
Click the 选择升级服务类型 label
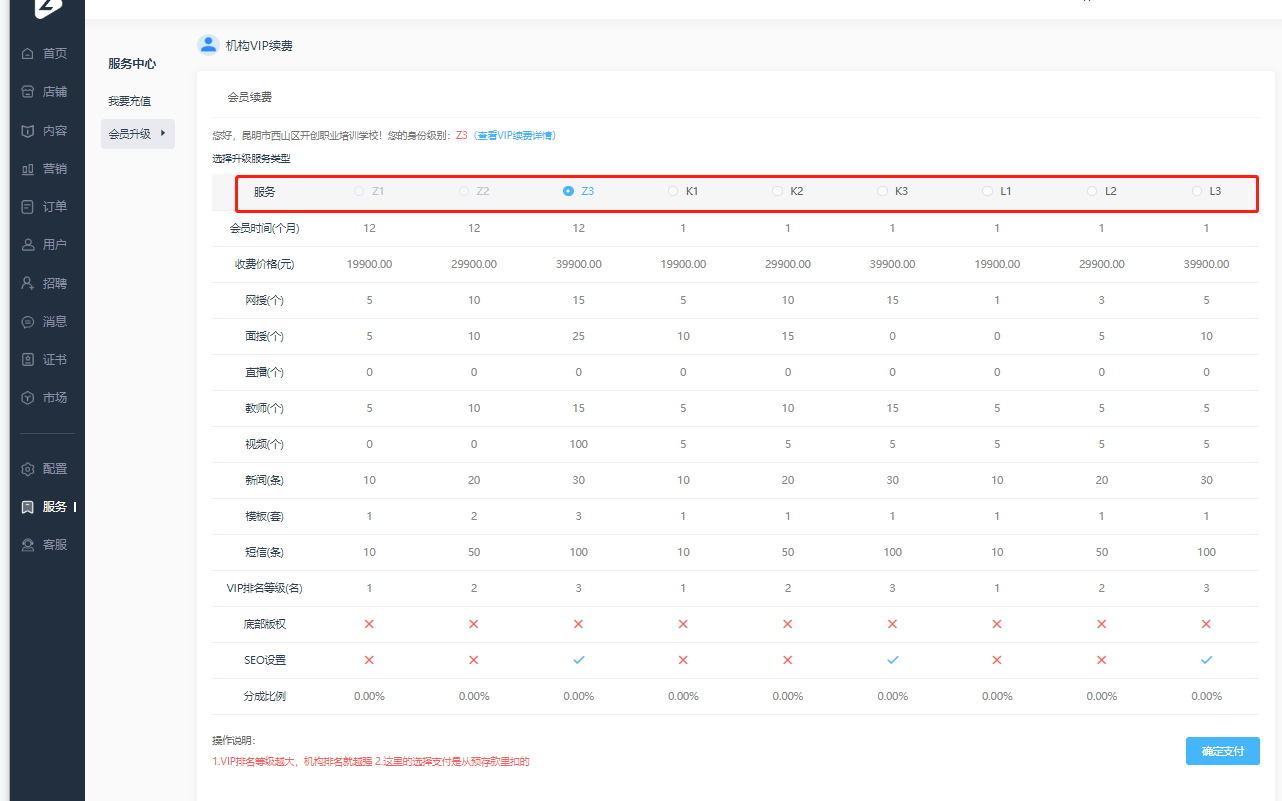point(251,158)
